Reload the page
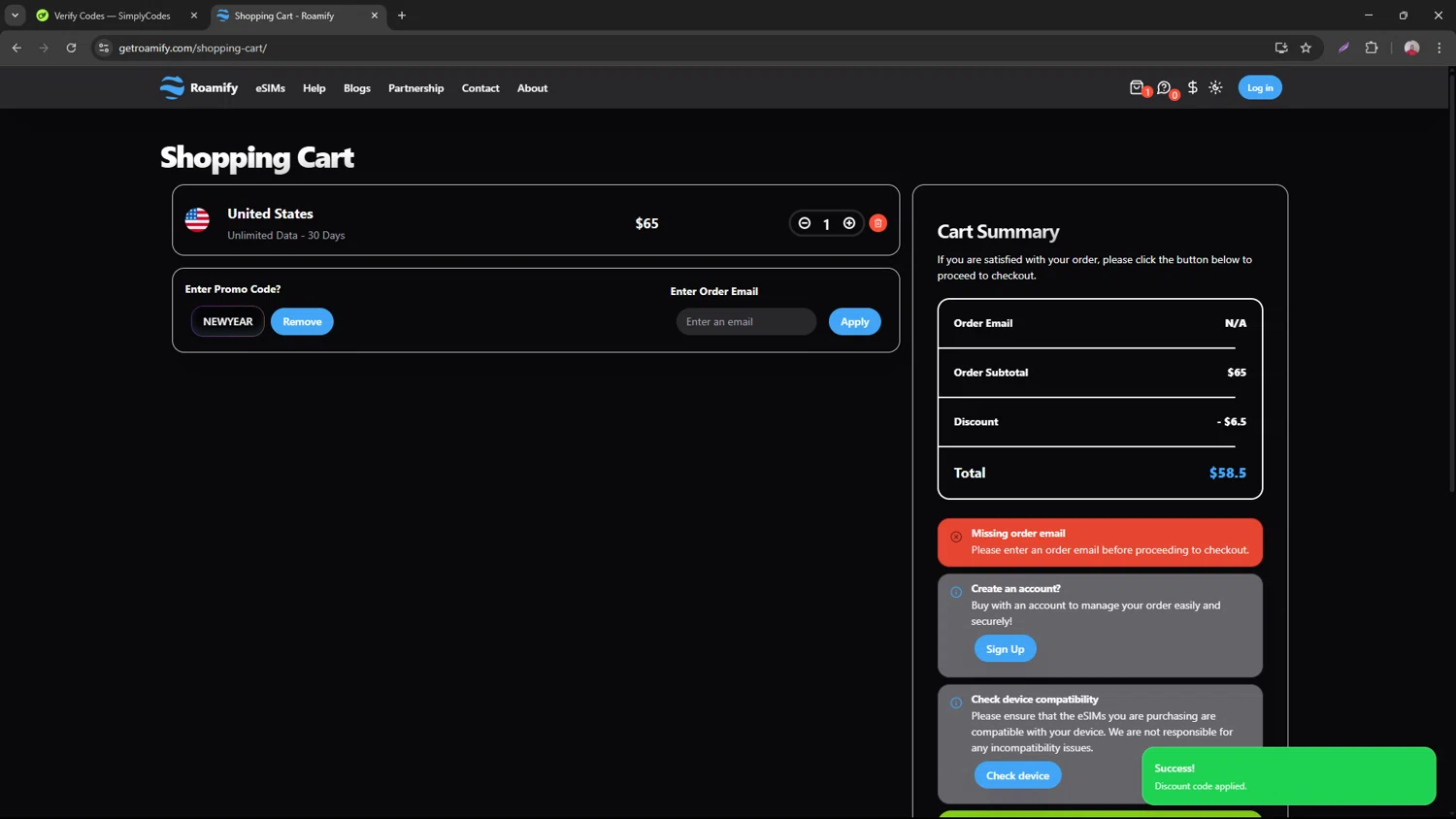Viewport: 1456px width, 819px height. coord(71,48)
